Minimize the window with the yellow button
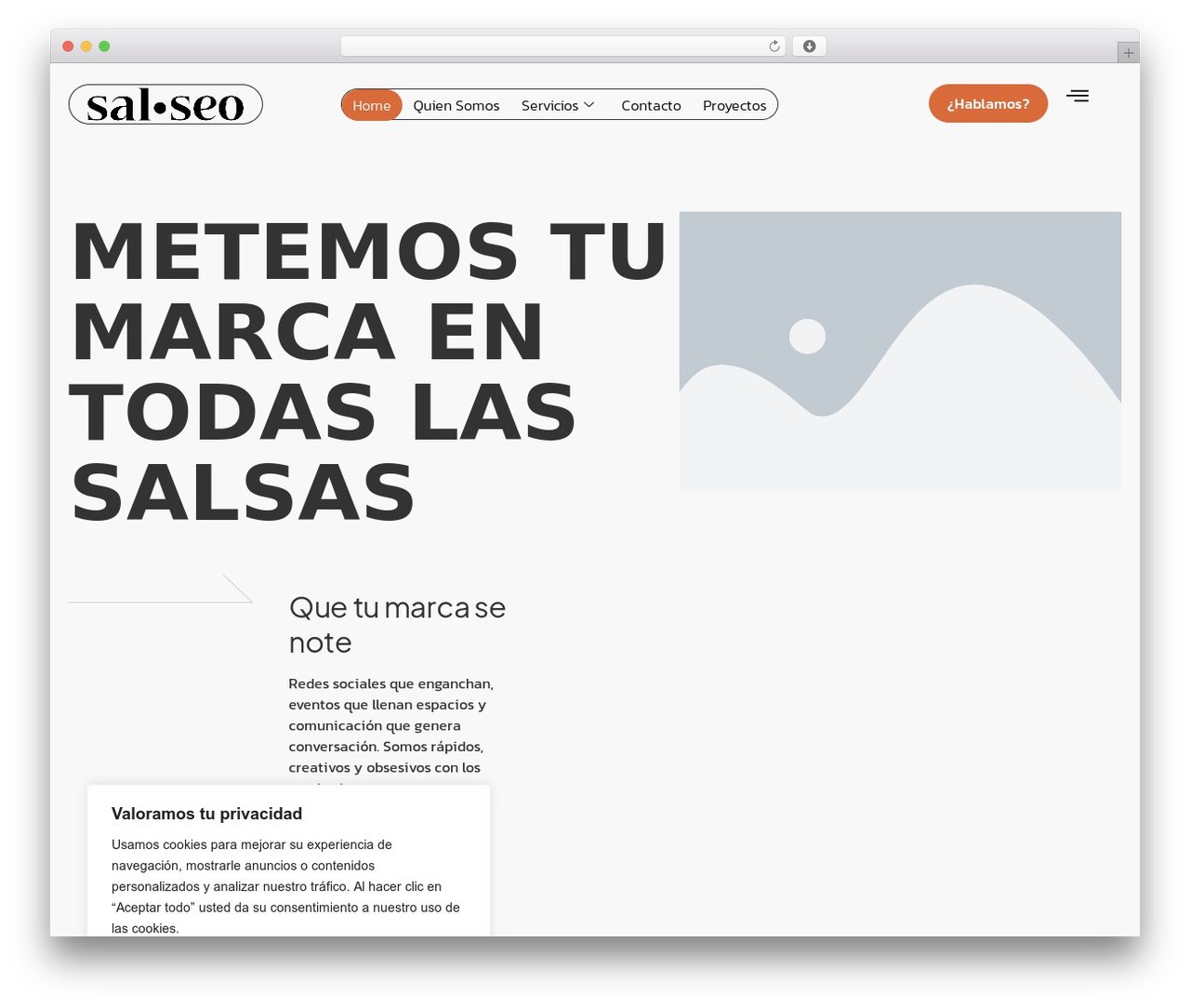The height and width of the screenshot is (1008, 1190). pos(86,46)
